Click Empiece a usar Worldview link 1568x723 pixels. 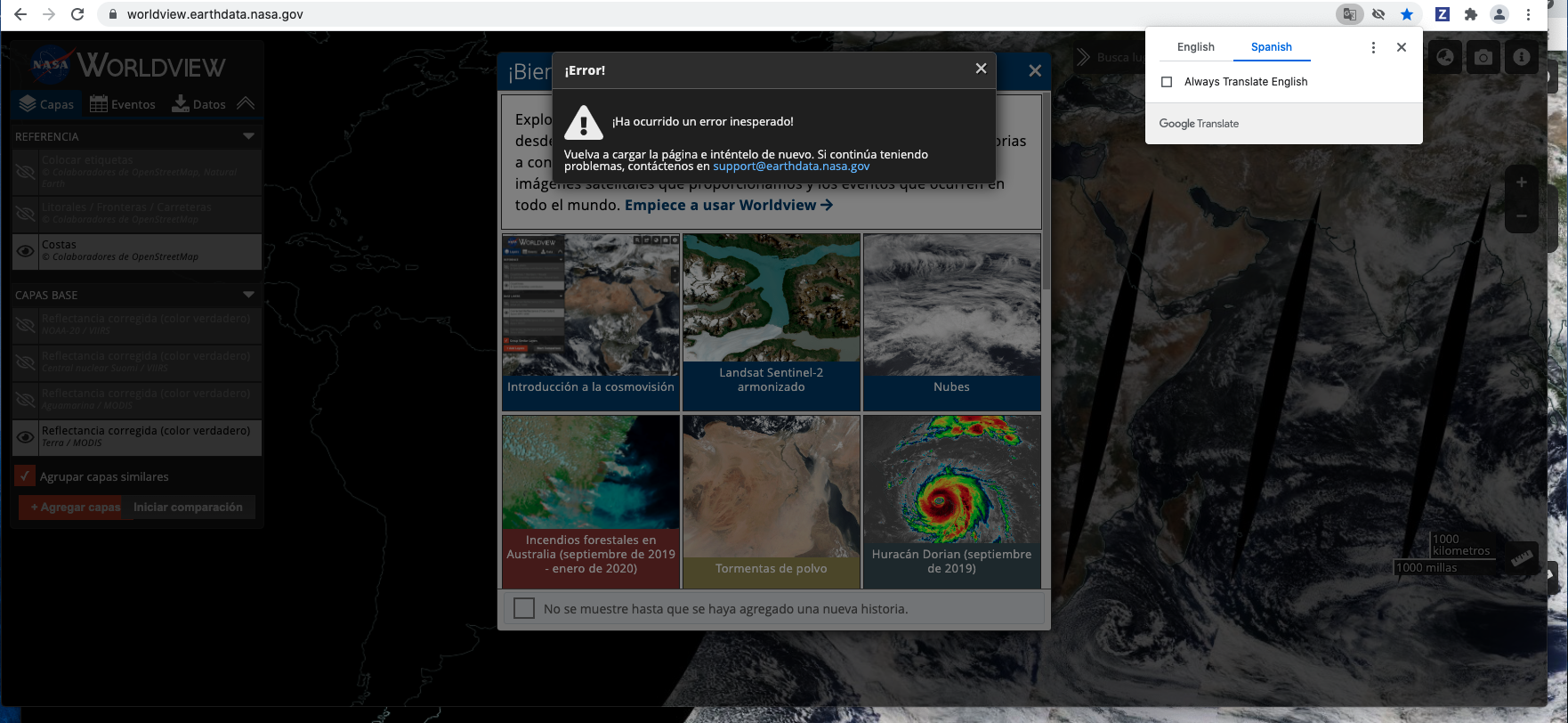point(729,205)
